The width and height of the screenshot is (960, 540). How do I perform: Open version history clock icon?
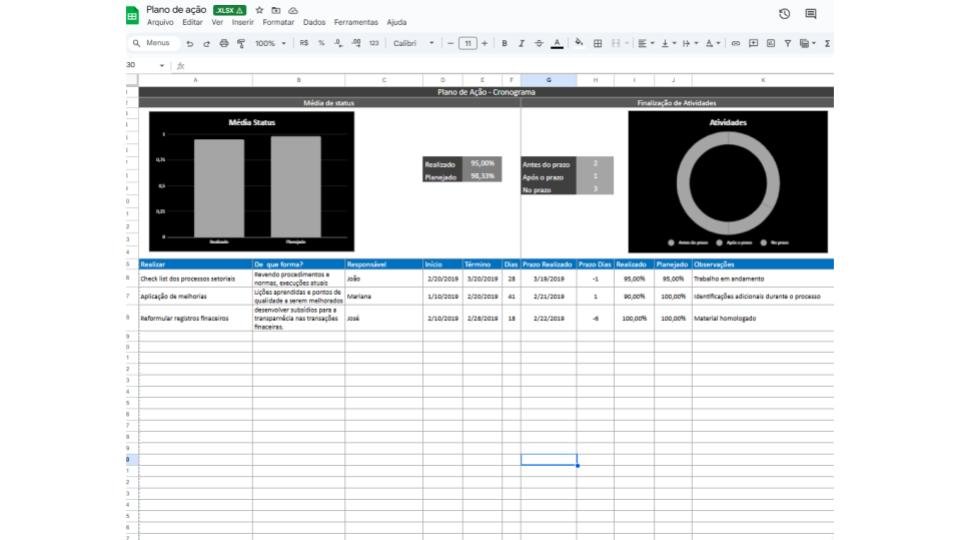[x=784, y=14]
